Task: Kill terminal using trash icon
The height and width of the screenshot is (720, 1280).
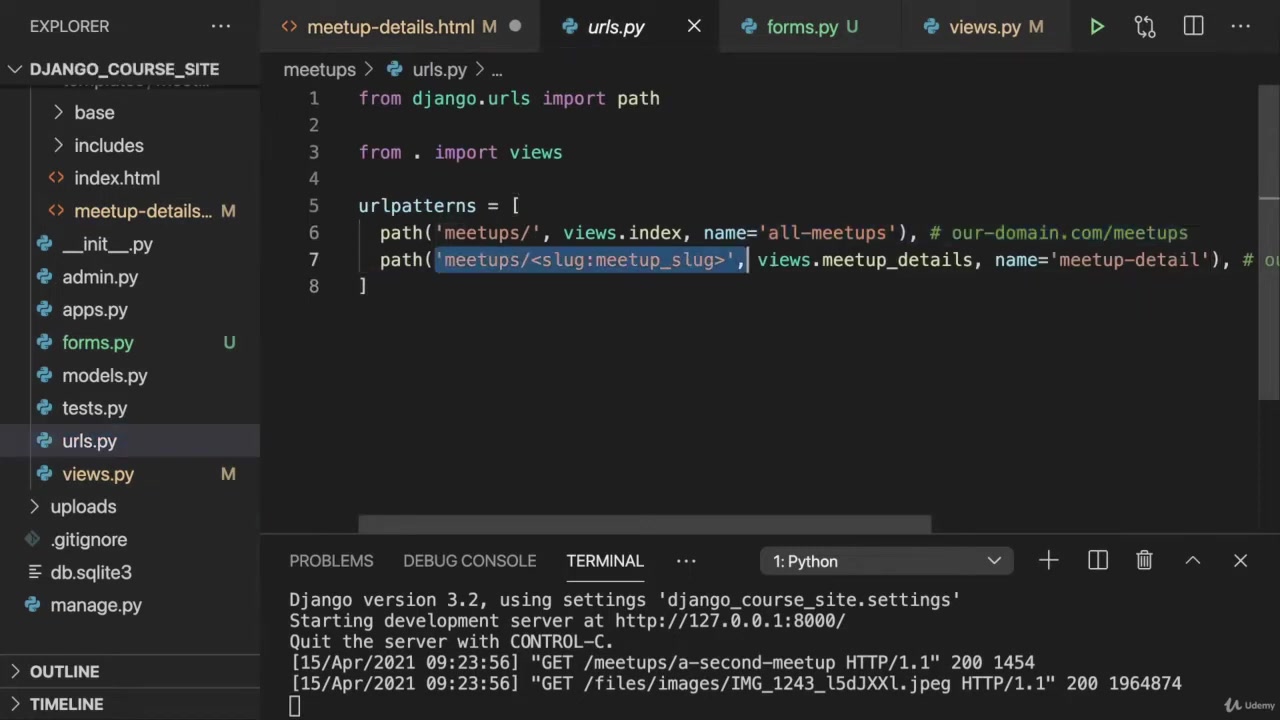Action: point(1144,561)
